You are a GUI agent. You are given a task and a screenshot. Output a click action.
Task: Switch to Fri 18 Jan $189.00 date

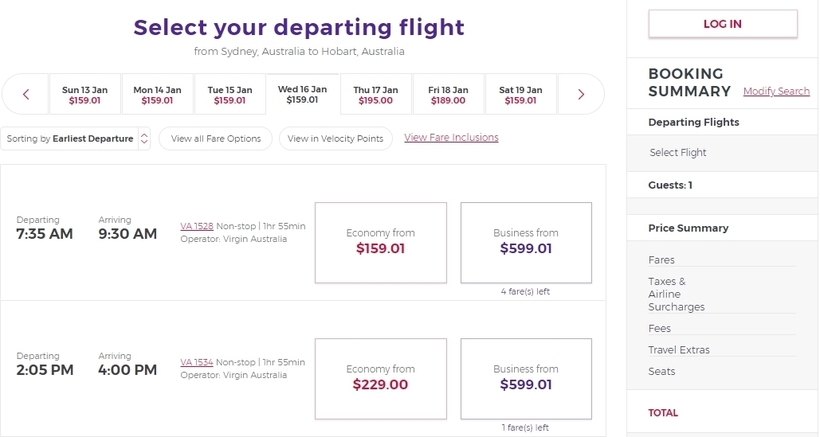448,94
